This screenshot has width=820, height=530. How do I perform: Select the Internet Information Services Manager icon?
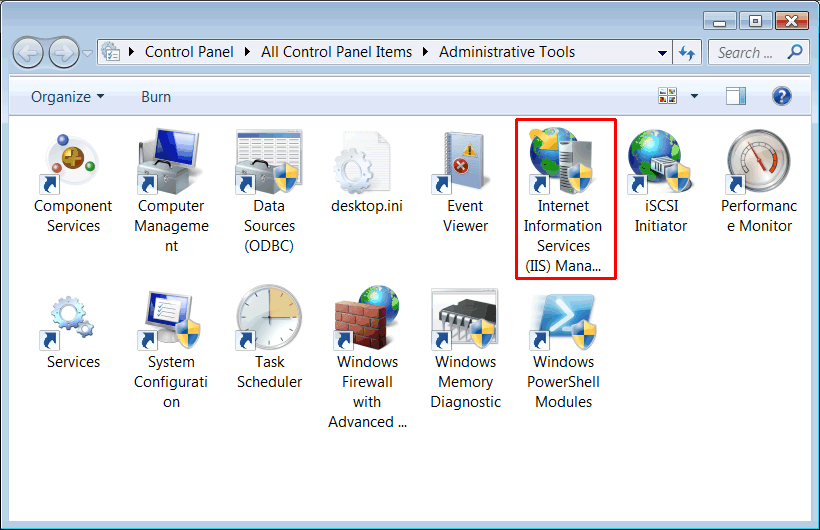[561, 161]
